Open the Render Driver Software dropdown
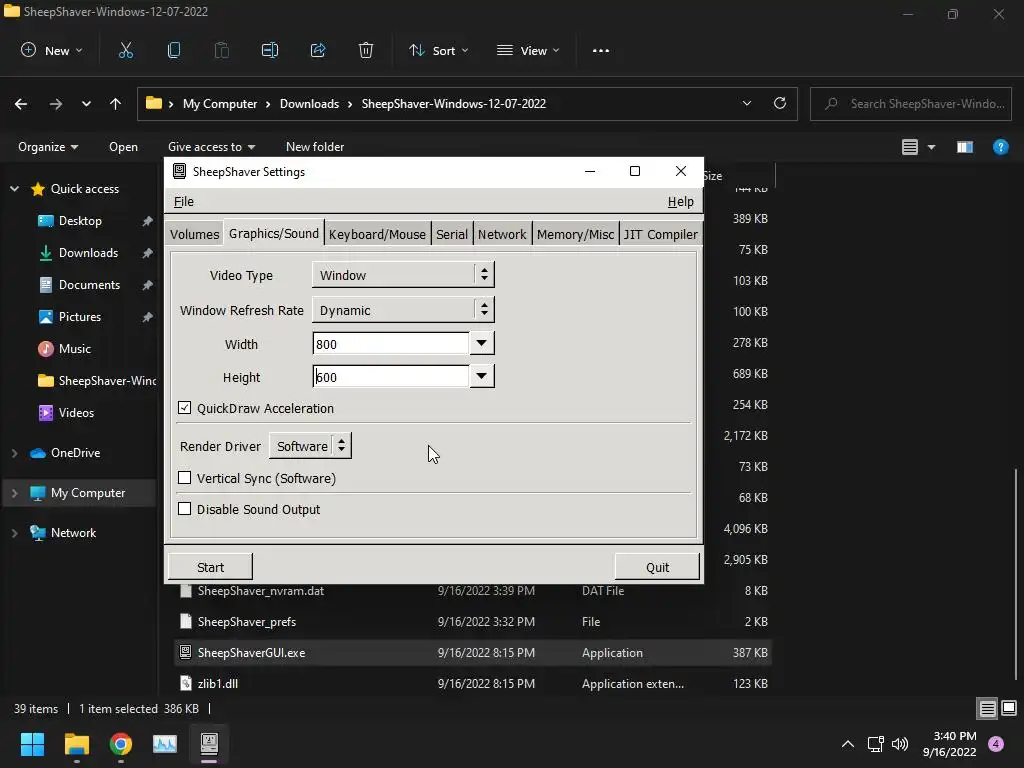The height and width of the screenshot is (768, 1024). pos(310,446)
